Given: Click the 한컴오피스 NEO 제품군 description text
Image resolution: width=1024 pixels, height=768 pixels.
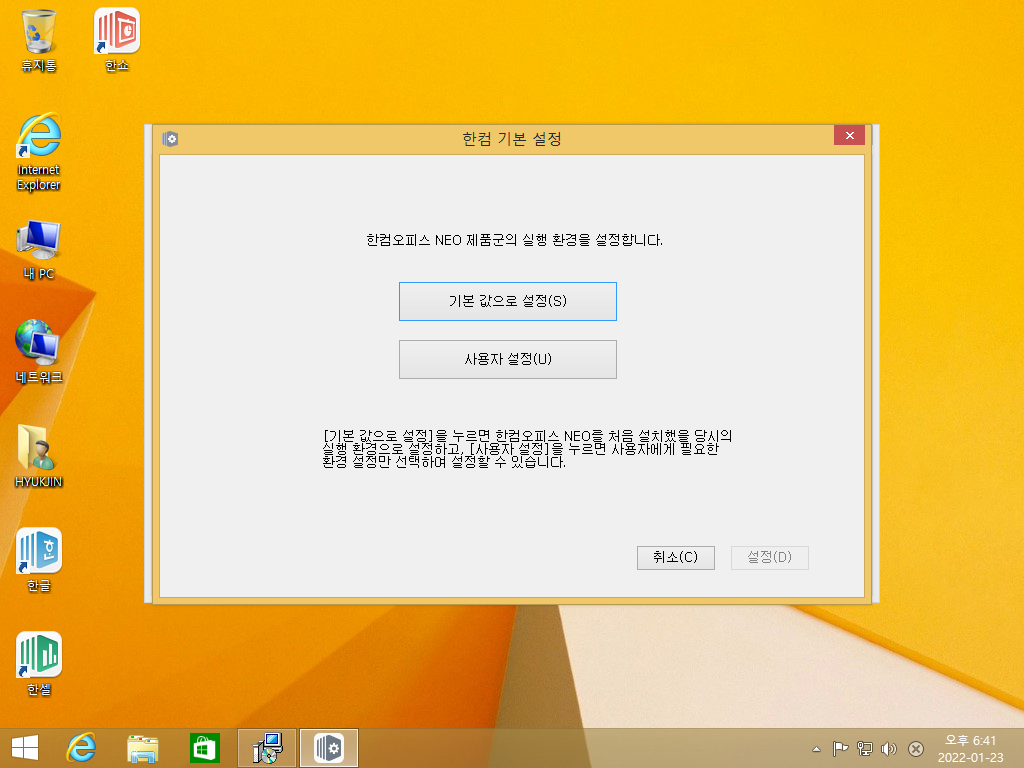Looking at the screenshot, I should (x=514, y=240).
